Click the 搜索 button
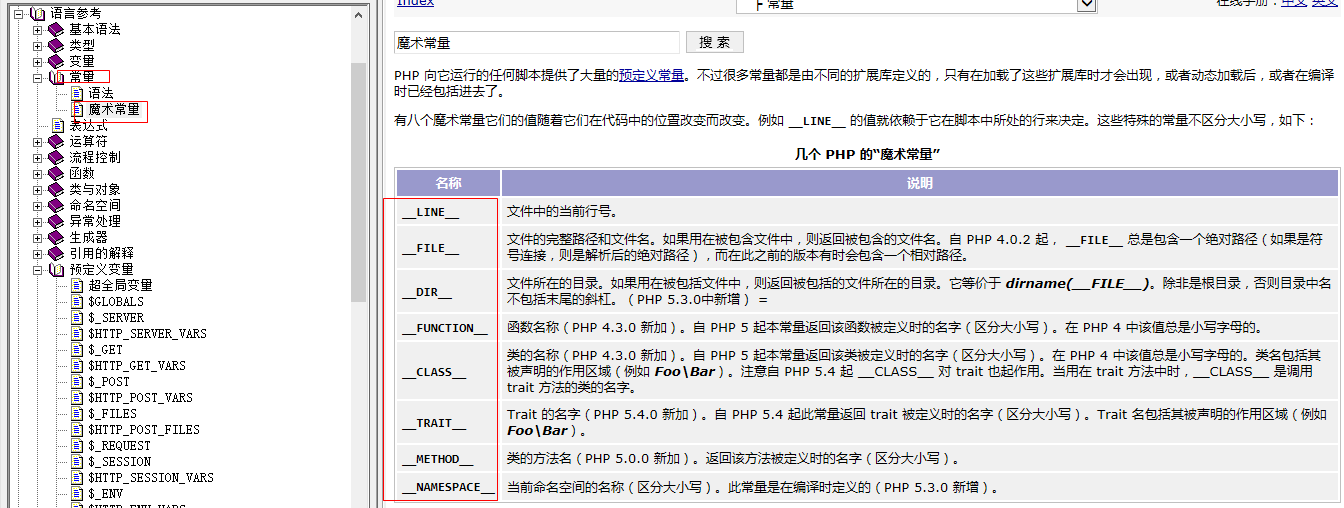Screen dimensions: 1344x508 click(714, 42)
